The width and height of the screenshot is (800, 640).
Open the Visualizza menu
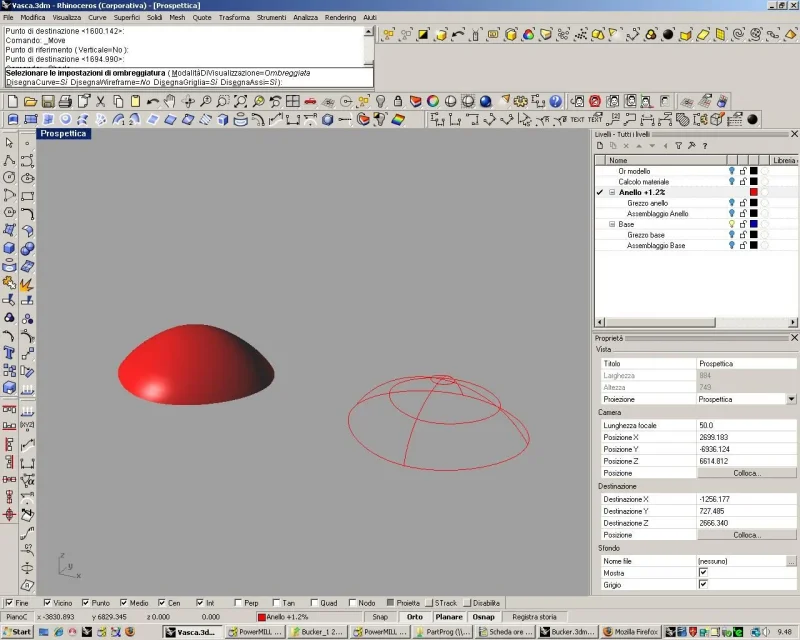67,17
